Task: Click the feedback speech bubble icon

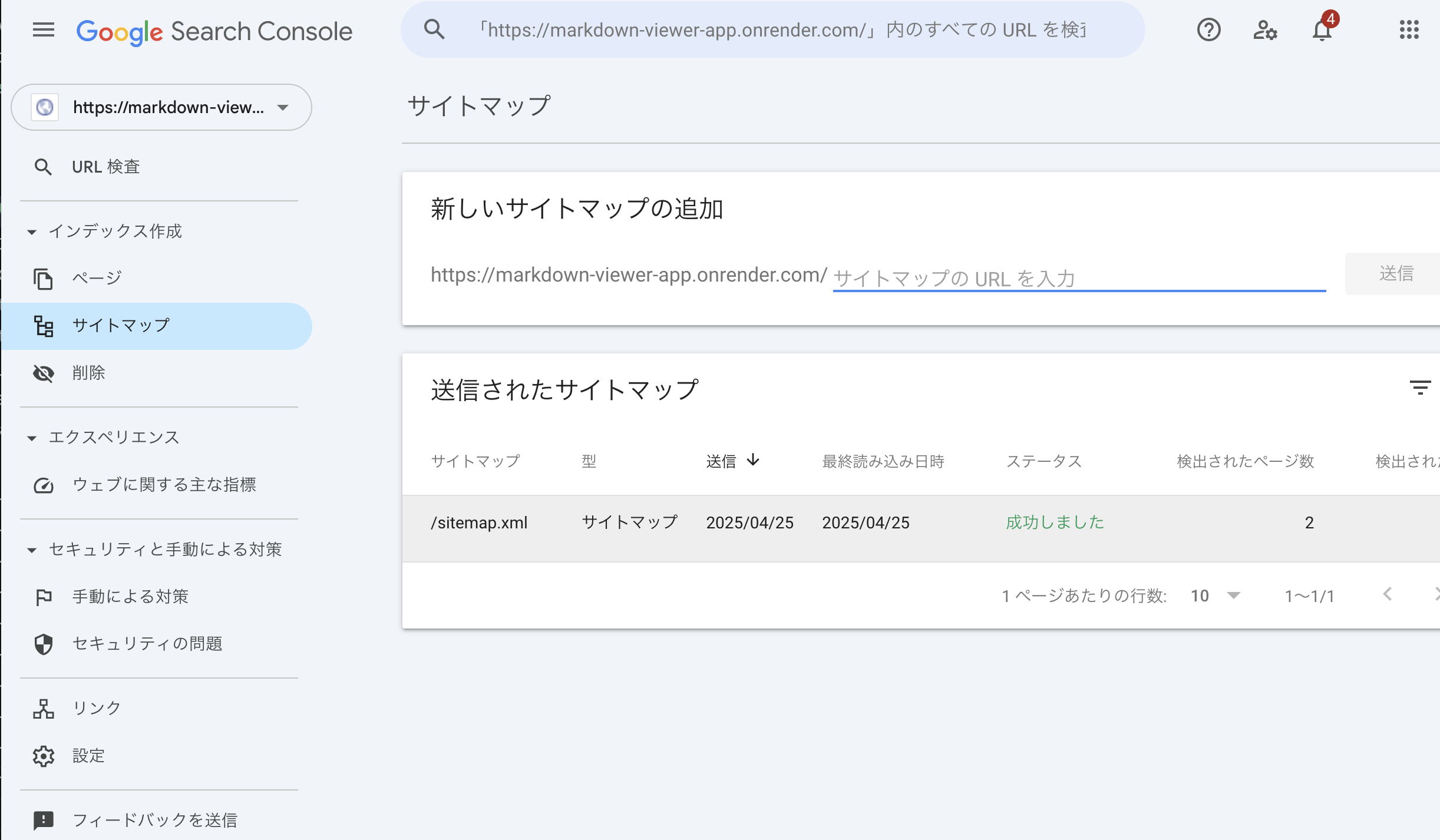Action: 44,821
